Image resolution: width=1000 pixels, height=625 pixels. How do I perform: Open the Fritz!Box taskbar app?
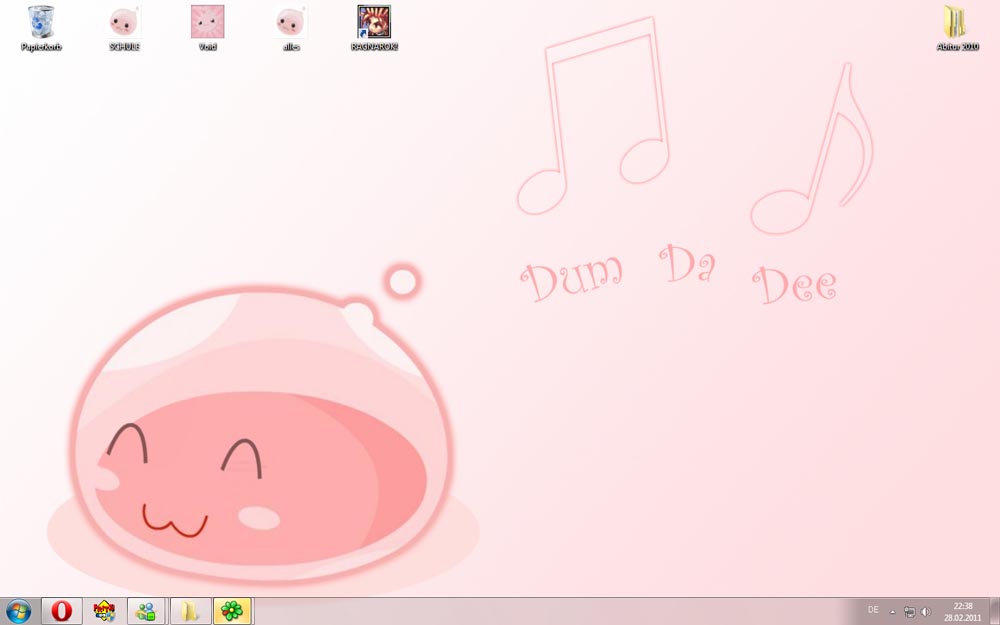click(x=104, y=611)
